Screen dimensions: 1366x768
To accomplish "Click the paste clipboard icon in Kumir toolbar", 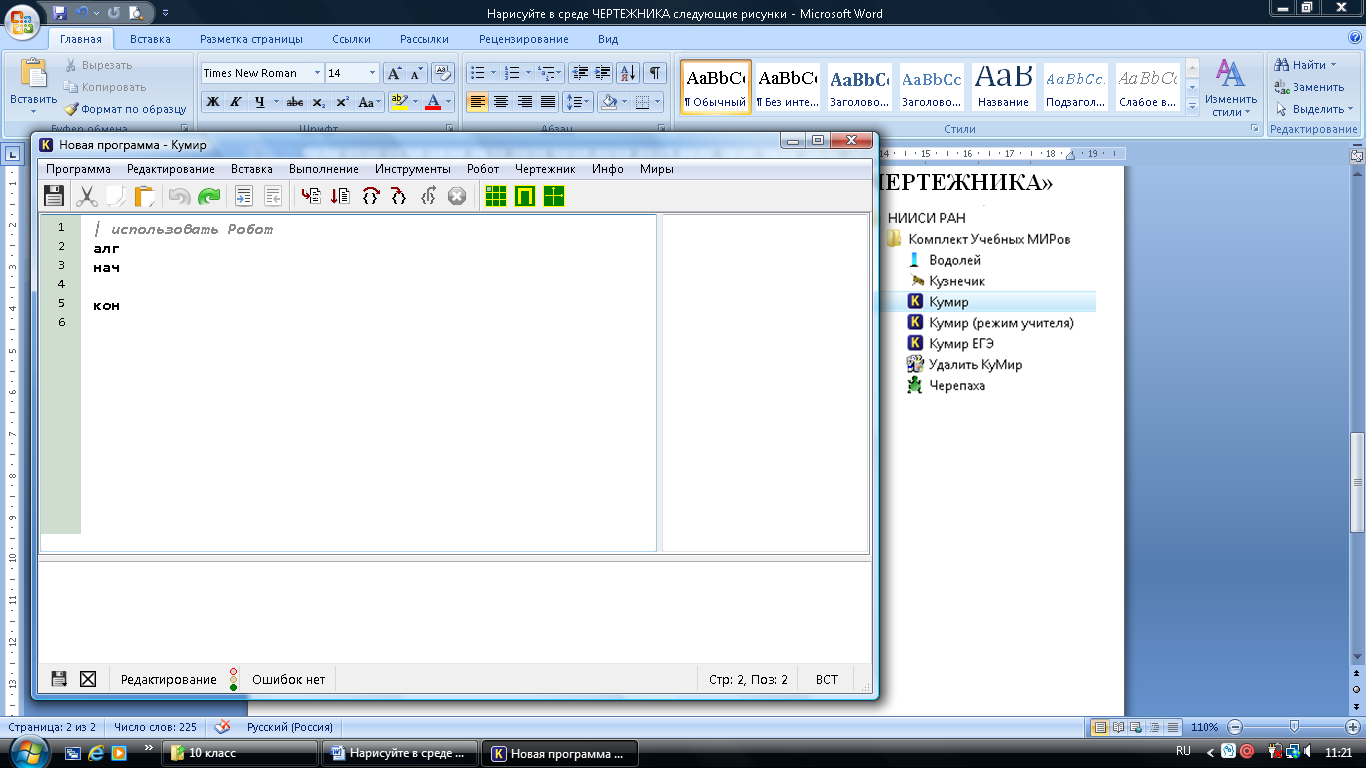I will tap(145, 196).
